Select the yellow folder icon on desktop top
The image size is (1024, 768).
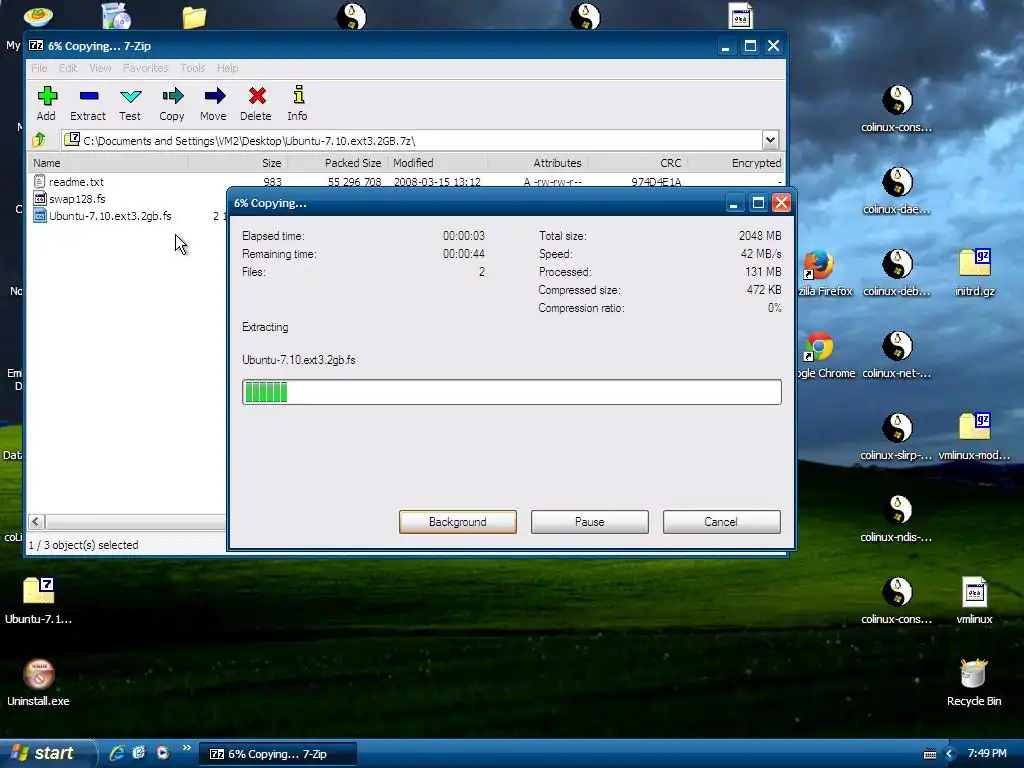coord(194,16)
